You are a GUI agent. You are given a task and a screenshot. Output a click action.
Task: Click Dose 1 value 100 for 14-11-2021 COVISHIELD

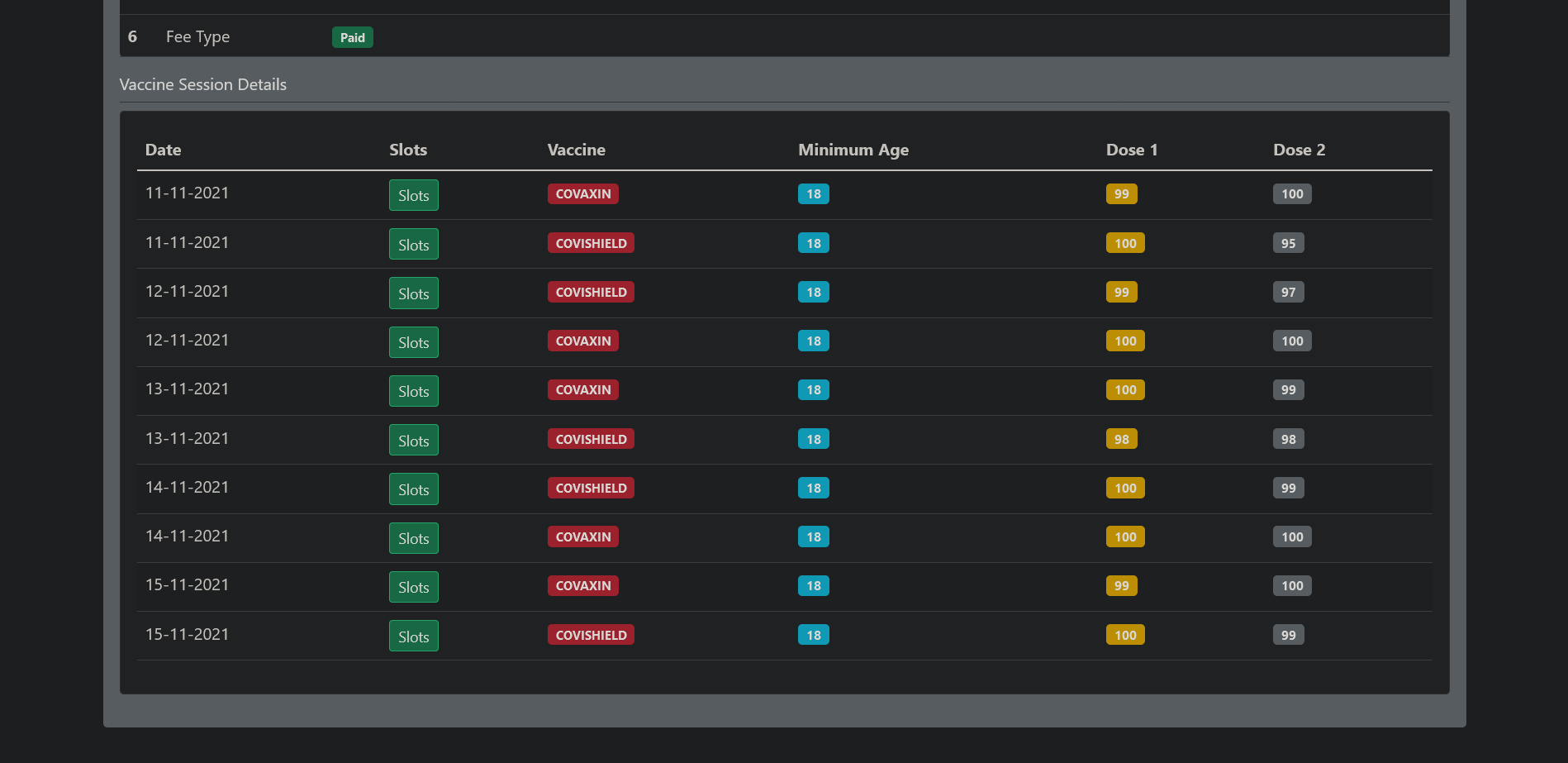coord(1125,488)
